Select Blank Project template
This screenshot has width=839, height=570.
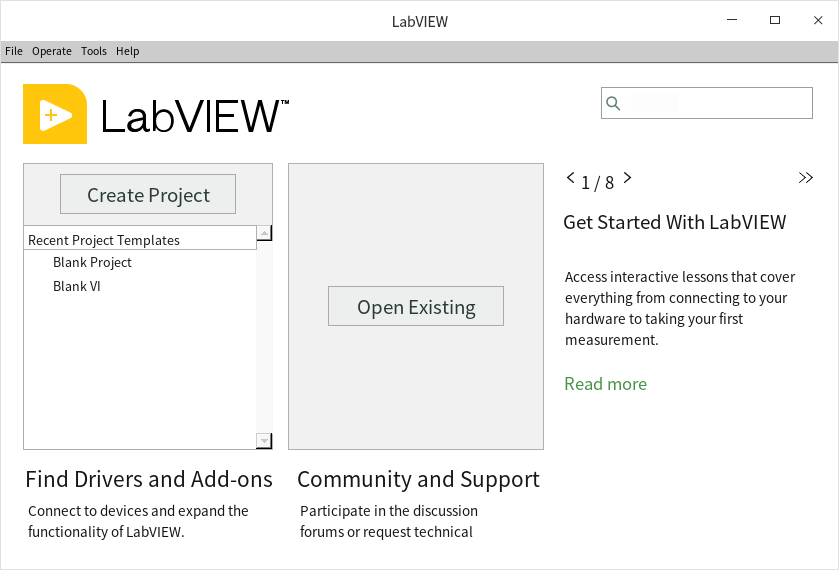(x=92, y=262)
